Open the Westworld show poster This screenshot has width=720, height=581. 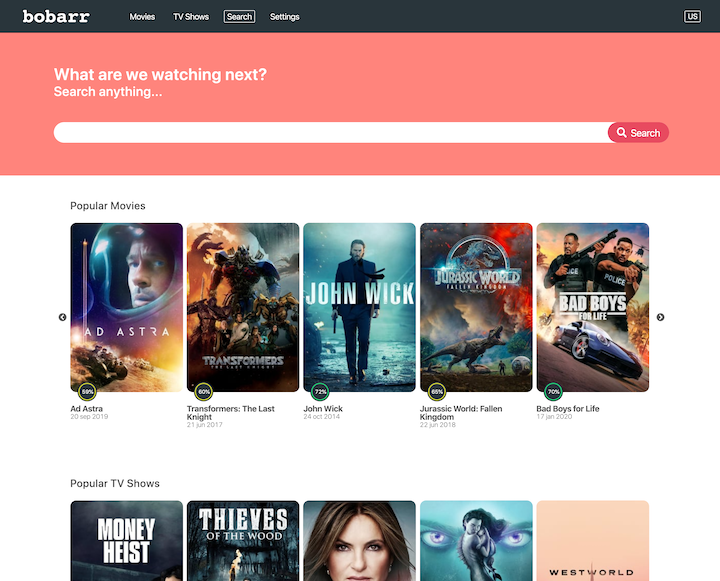(593, 541)
